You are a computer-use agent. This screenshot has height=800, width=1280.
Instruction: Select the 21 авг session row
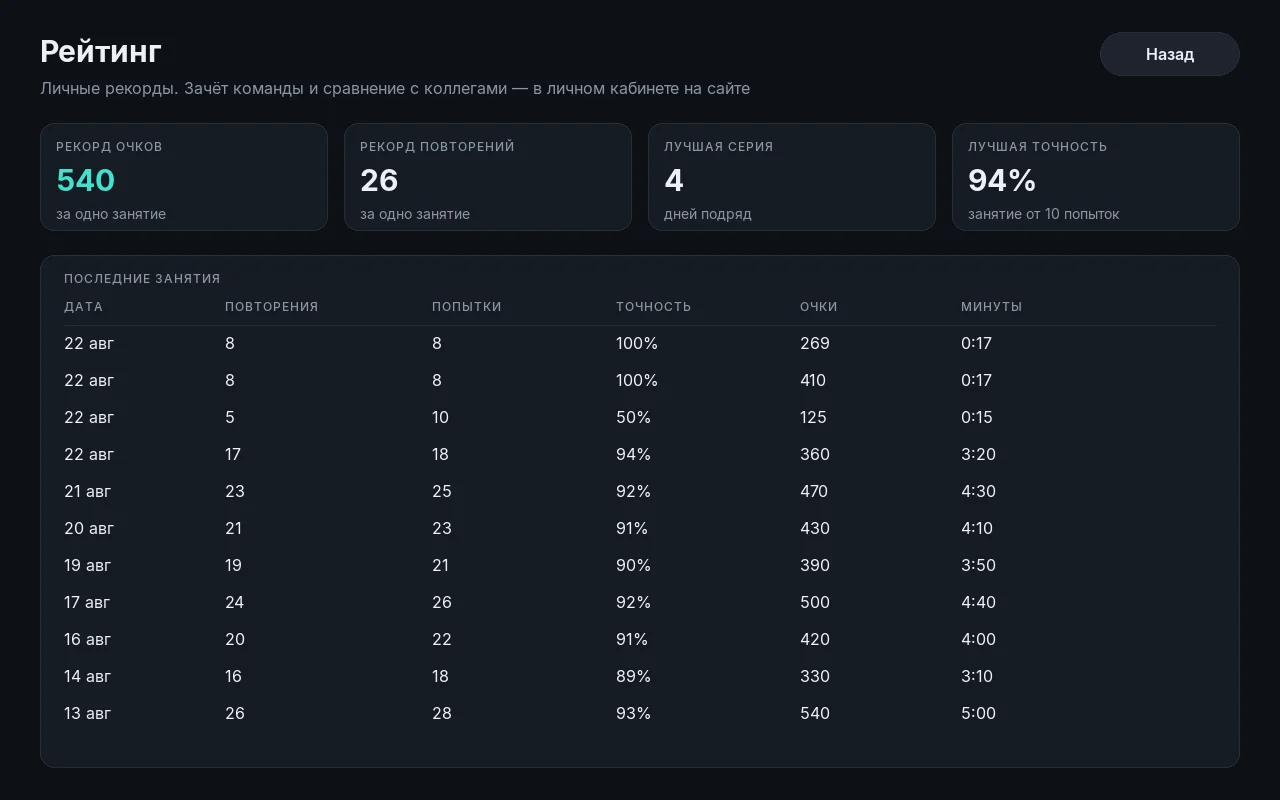point(640,492)
